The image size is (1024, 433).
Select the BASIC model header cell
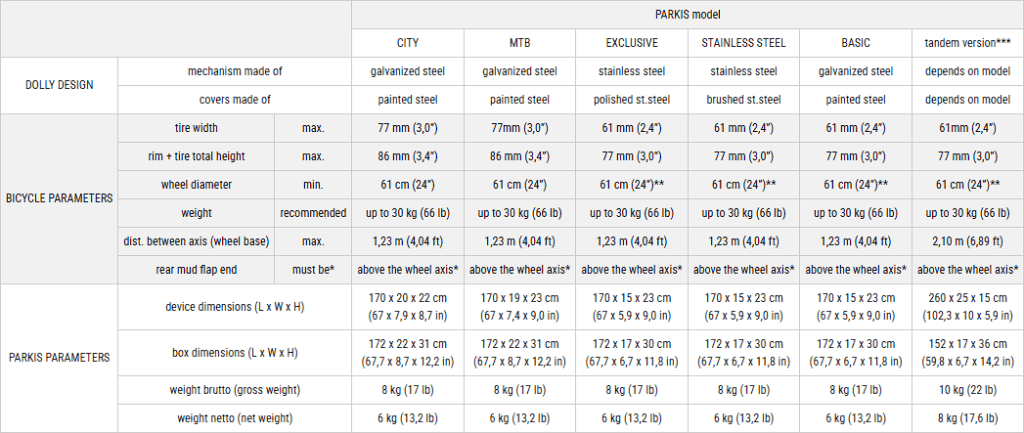point(856,43)
